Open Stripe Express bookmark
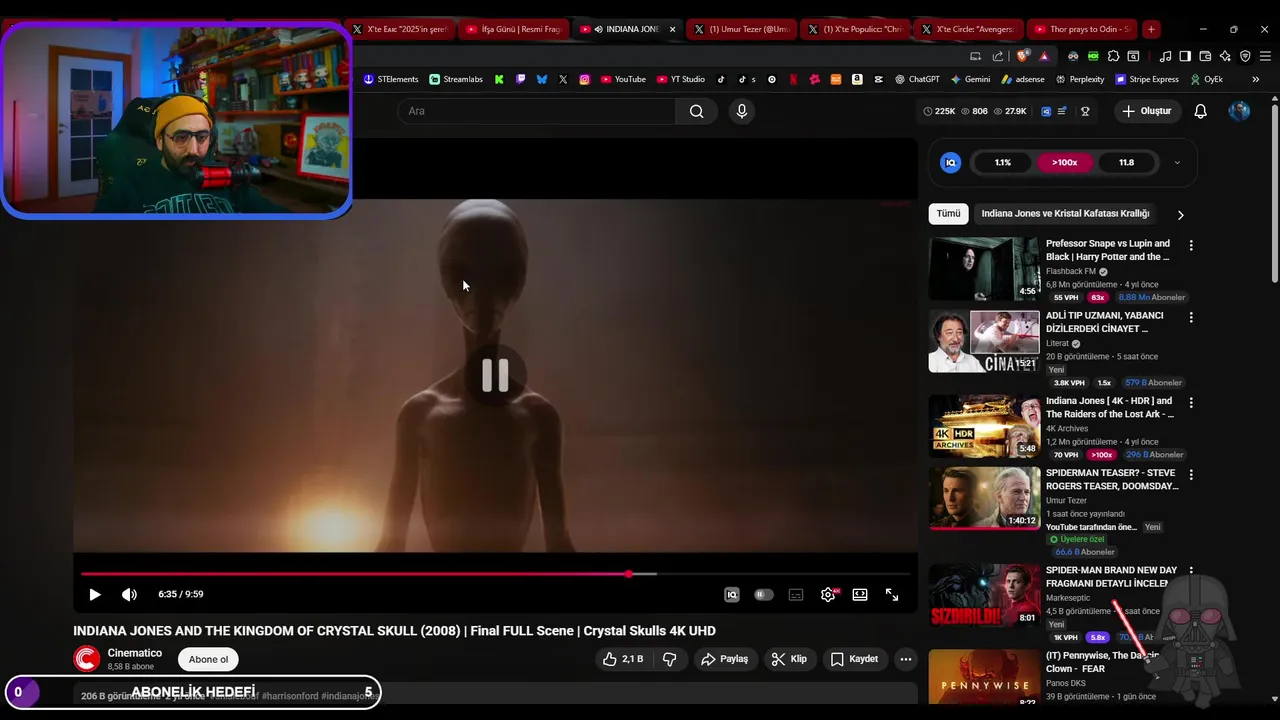 click(x=1147, y=79)
